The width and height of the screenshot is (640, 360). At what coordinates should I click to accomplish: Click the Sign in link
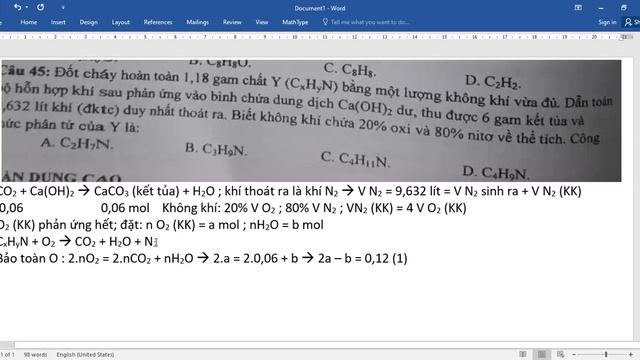pos(607,22)
